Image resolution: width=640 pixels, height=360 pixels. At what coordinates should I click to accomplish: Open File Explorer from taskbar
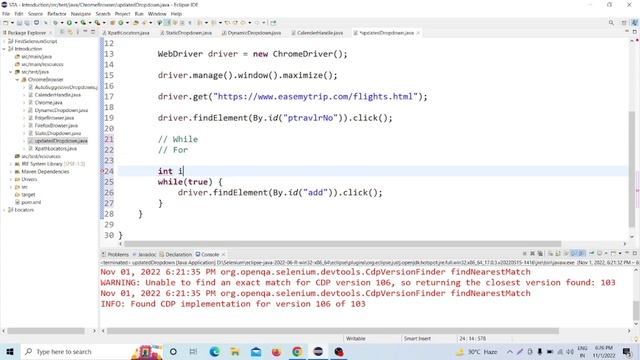(235, 351)
